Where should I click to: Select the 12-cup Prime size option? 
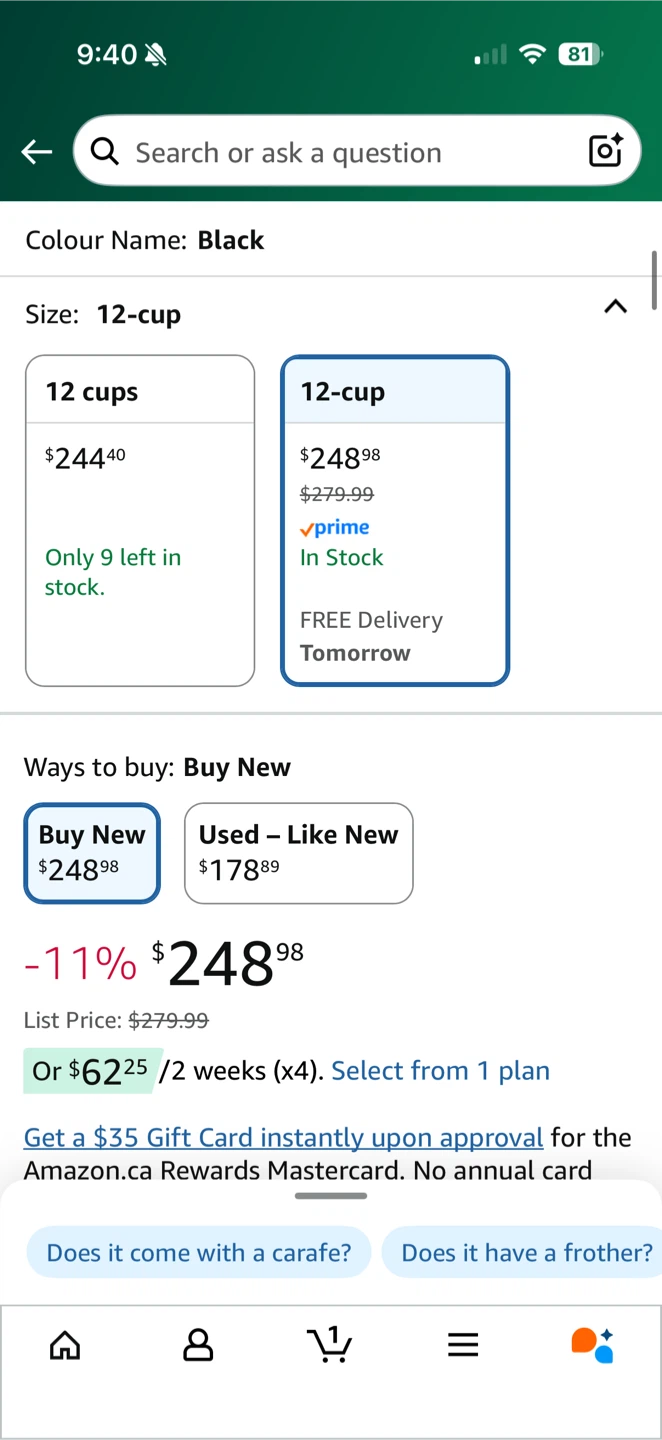[x=395, y=520]
